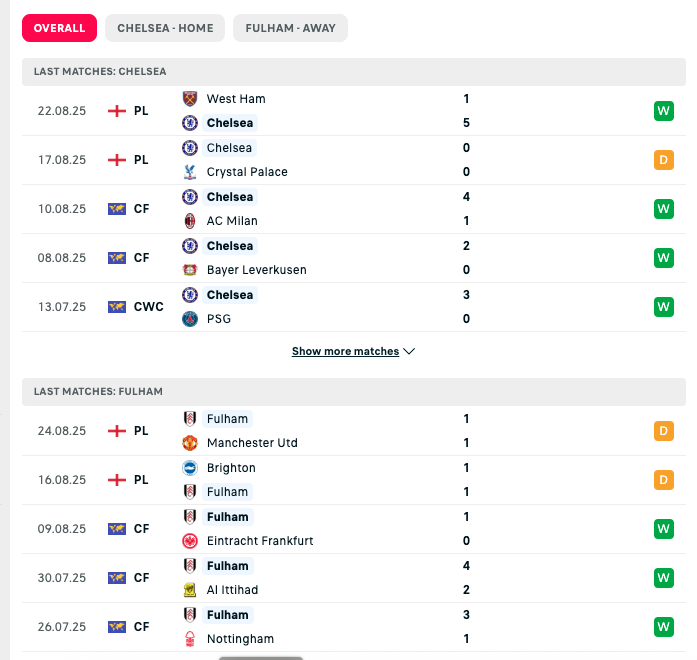
Task: Click the chevron beside Show more matches
Action: coord(409,352)
